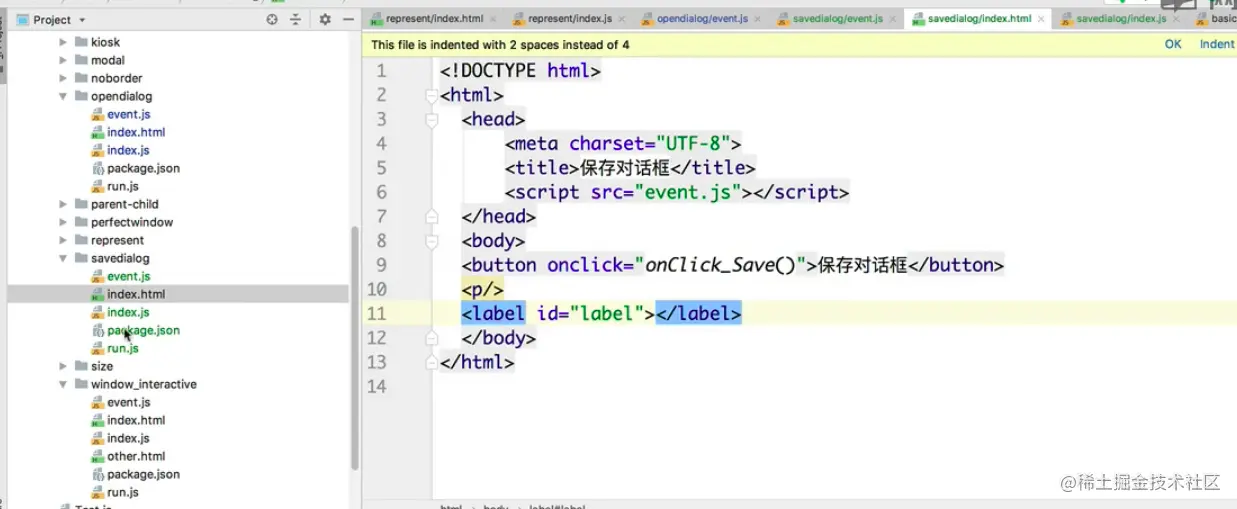Collapse all in Project panel

(296, 19)
